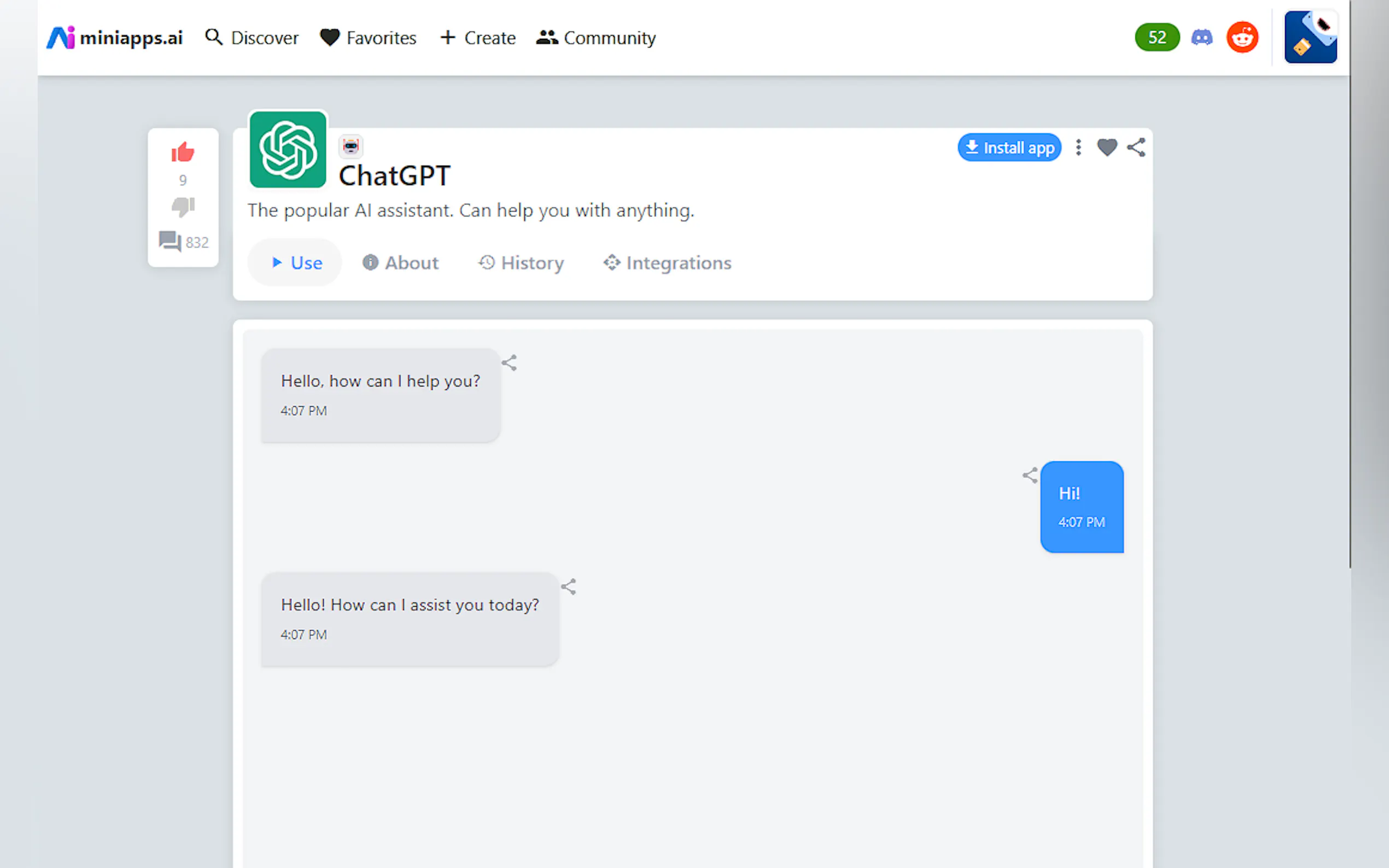
Task: Open the Reddit icon
Action: (x=1241, y=37)
